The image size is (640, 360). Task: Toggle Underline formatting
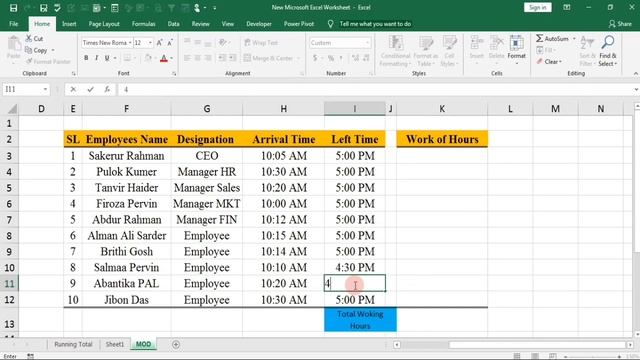coord(107,58)
